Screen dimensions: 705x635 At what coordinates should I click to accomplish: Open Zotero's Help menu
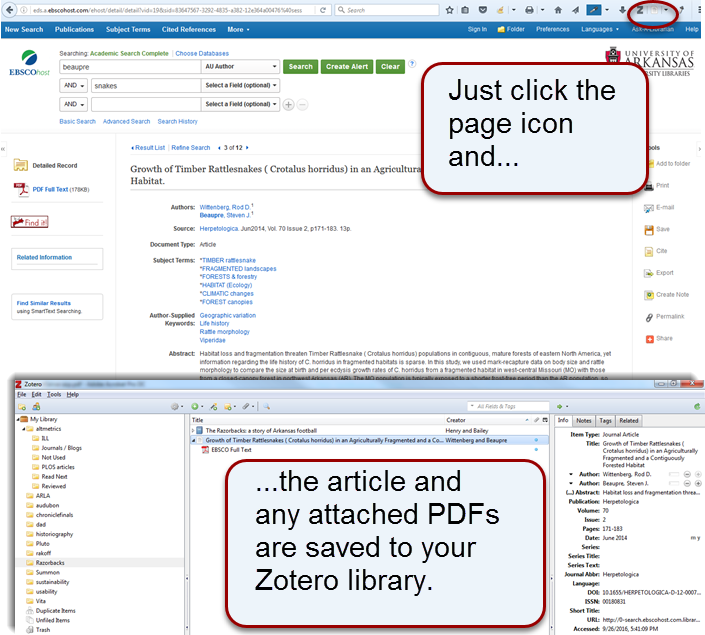click(x=73, y=394)
